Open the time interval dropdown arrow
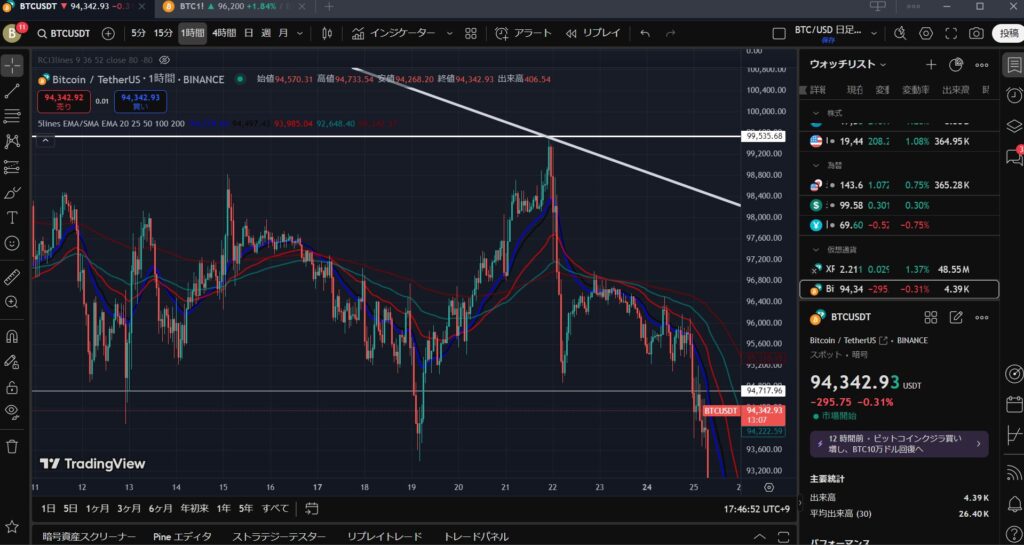This screenshot has width=1024, height=545. (x=300, y=33)
